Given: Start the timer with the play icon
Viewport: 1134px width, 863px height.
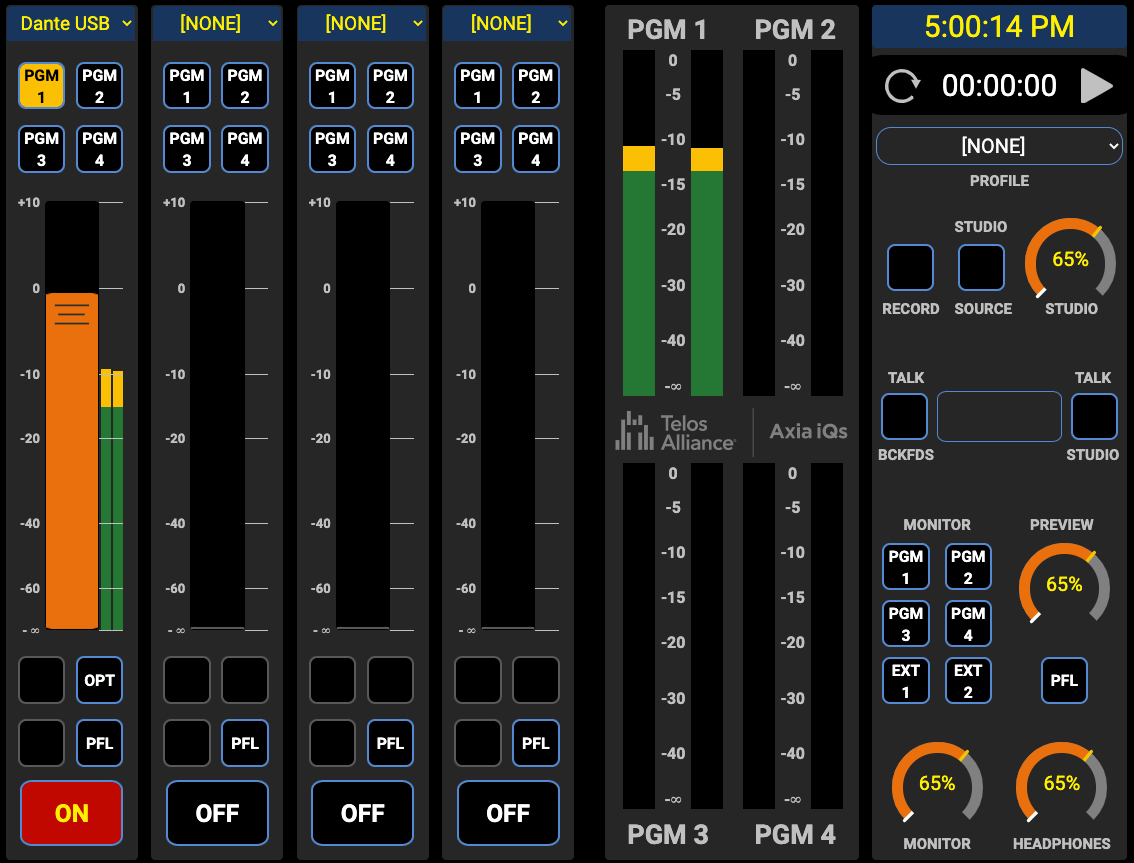Looking at the screenshot, I should (x=1096, y=86).
